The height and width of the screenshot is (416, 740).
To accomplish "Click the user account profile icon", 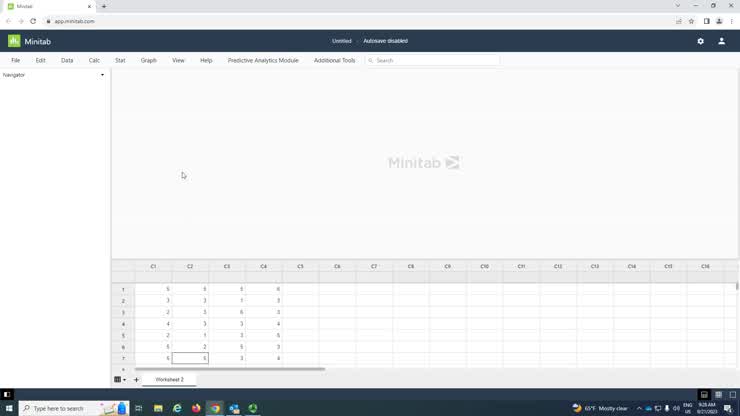I will [x=721, y=41].
